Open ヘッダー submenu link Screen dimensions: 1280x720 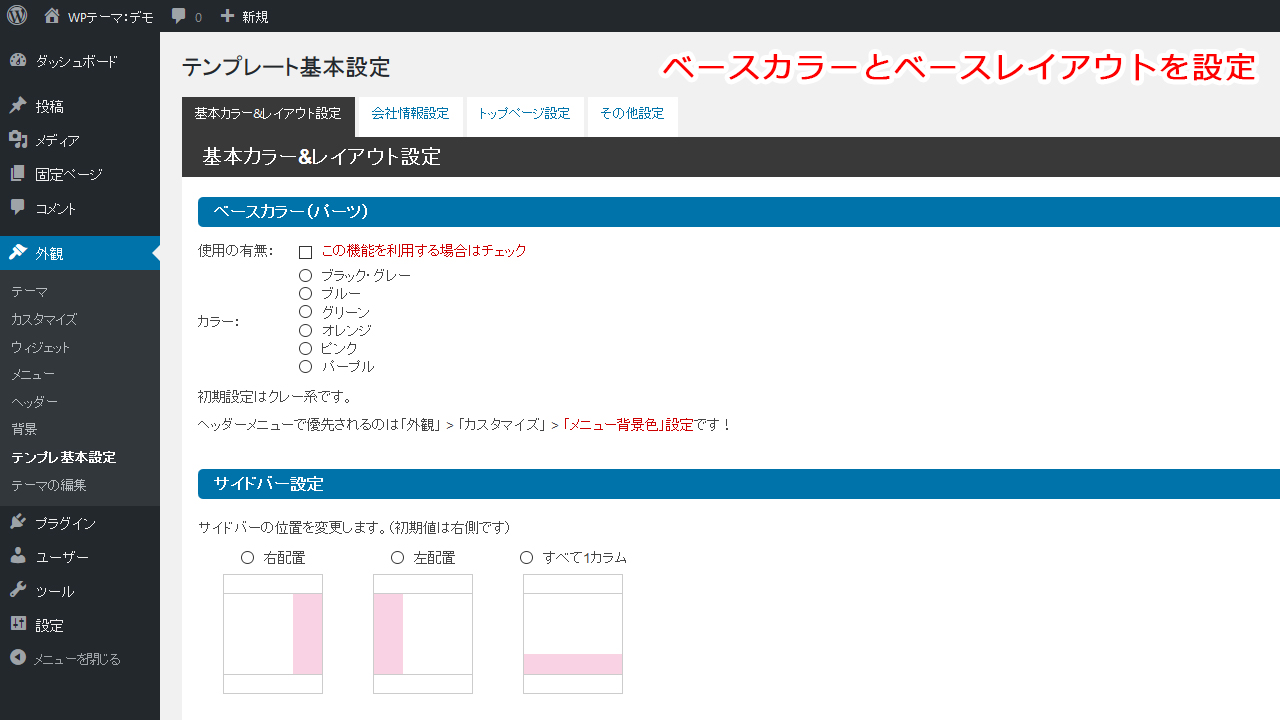point(35,402)
